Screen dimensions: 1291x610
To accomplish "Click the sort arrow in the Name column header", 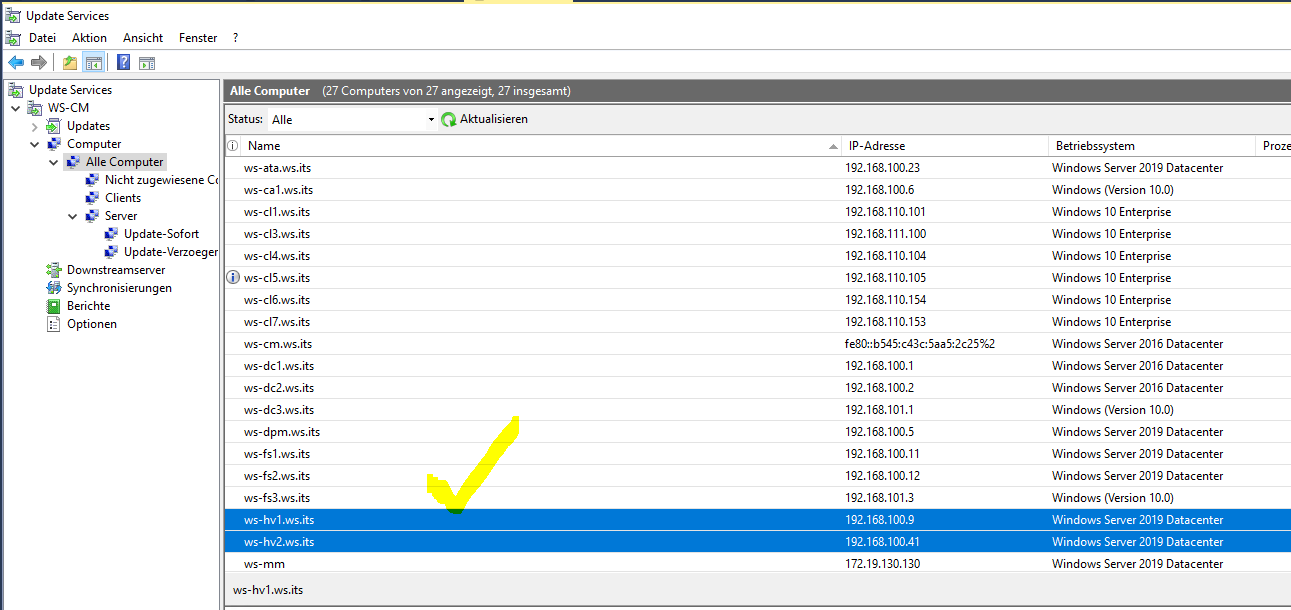I will tap(834, 146).
